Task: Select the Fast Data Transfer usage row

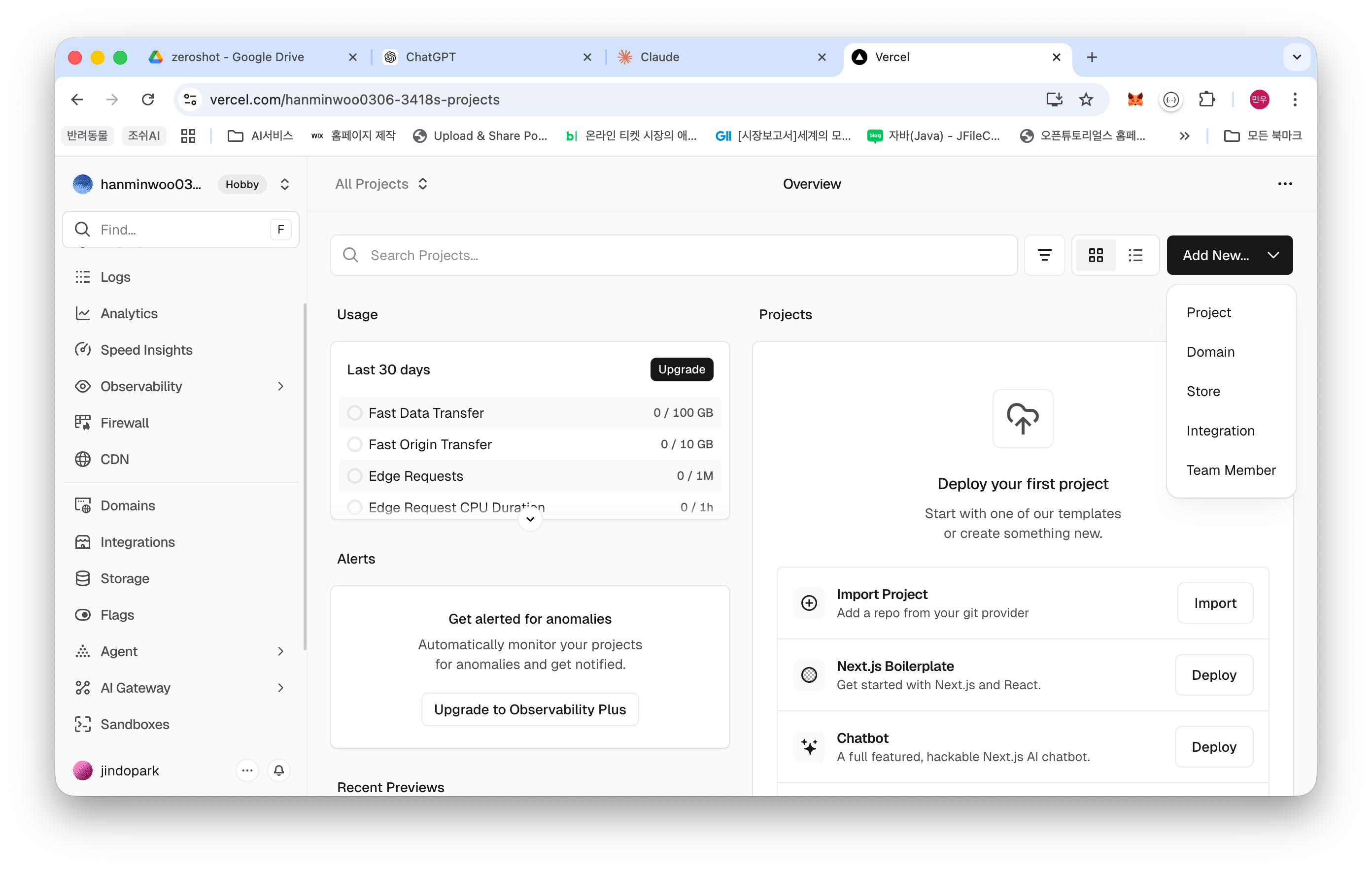Action: point(530,413)
